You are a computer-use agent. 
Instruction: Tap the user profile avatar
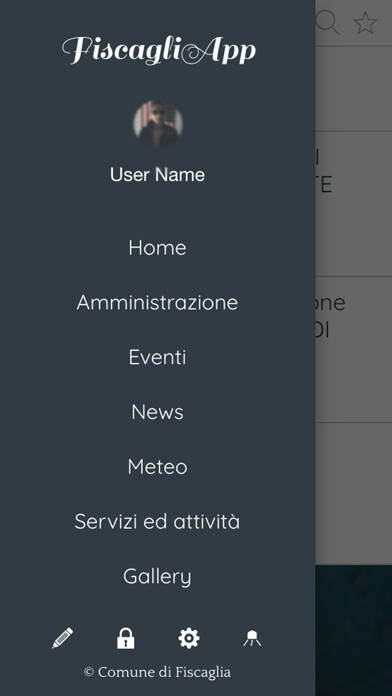click(x=158, y=124)
